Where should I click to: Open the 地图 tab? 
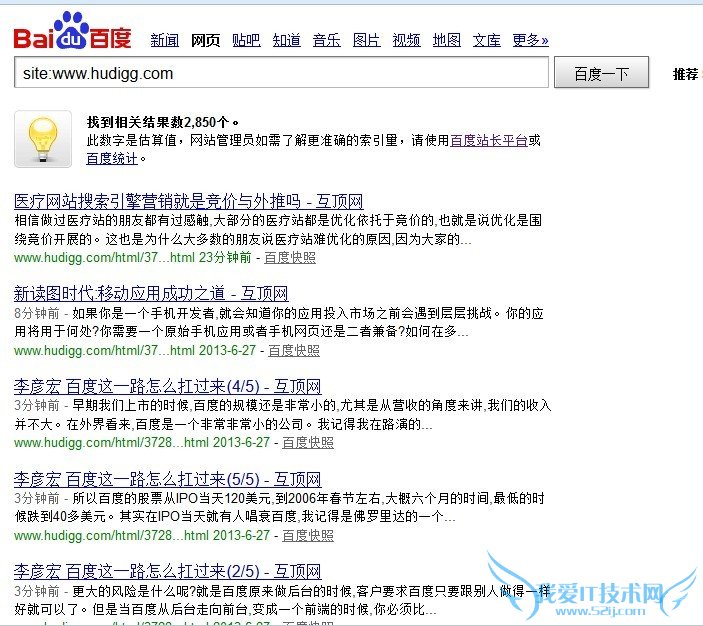[x=447, y=40]
